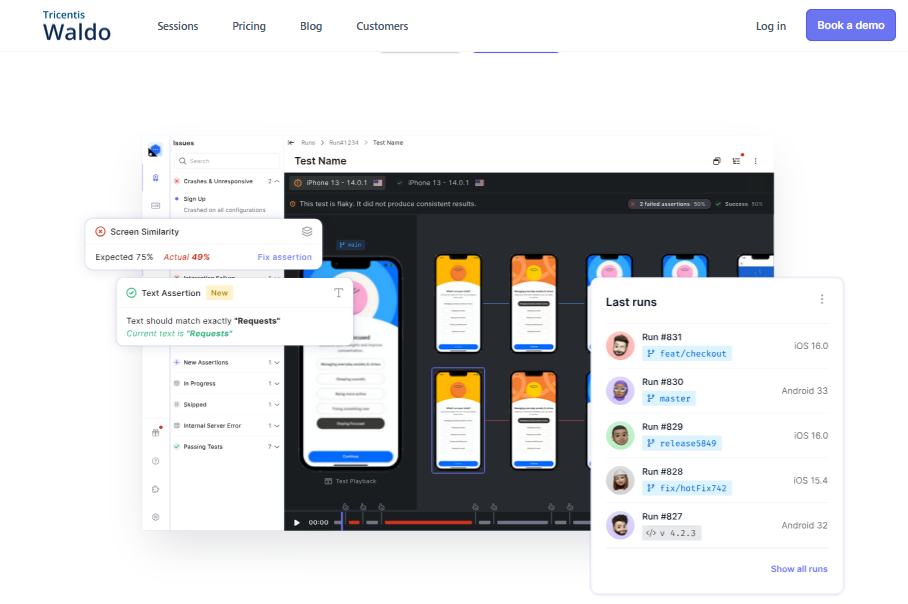
Task: Go to the Blog page
Action: click(311, 26)
